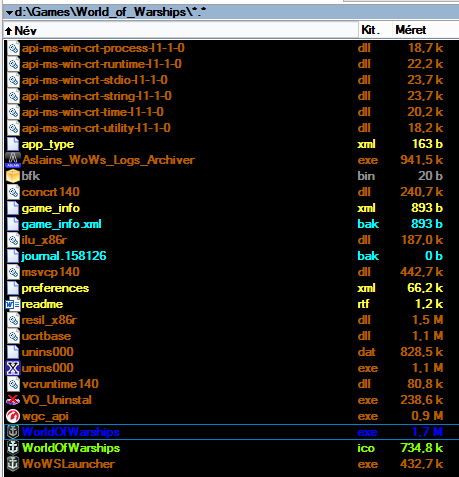
Task: Click the VO_Uninstal exe icon
Action: [13, 400]
